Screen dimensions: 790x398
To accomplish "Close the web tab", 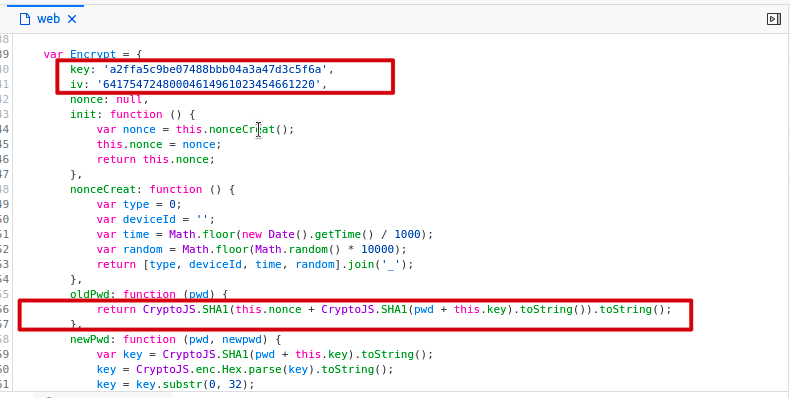I will pos(72,19).
